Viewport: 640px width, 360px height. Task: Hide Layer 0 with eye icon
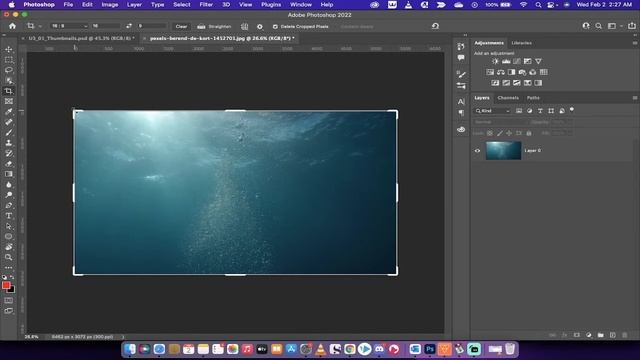pos(477,151)
